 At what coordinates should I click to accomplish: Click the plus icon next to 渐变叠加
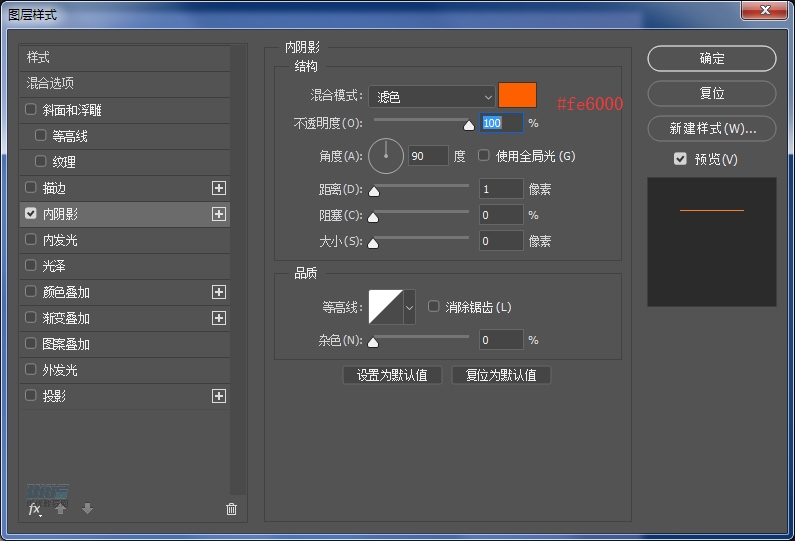tap(219, 318)
